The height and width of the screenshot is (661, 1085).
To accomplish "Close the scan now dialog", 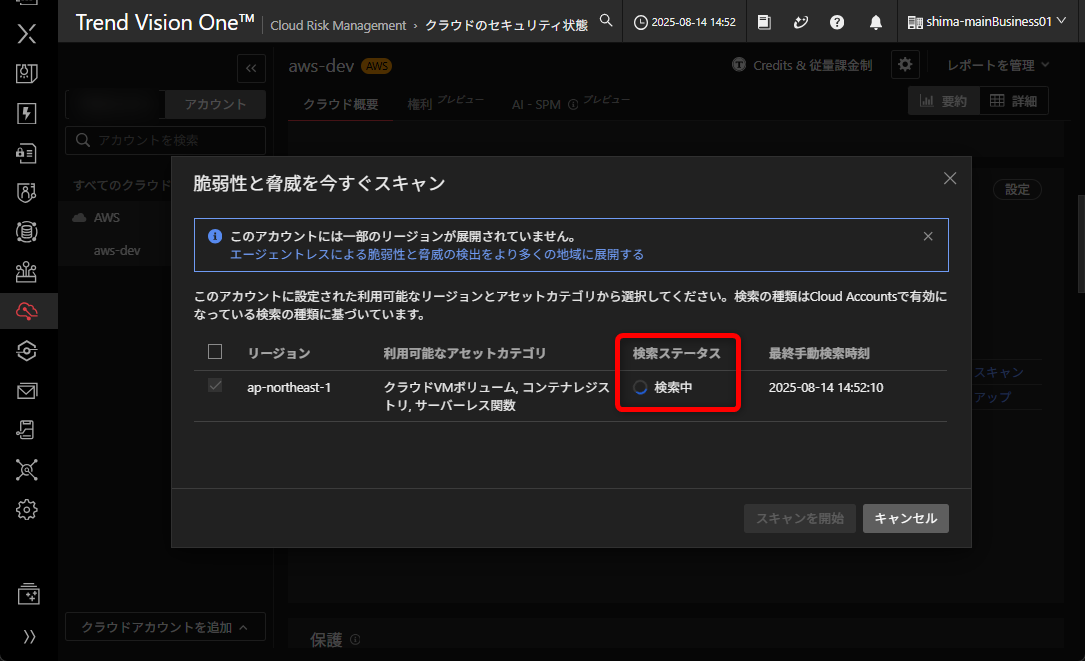I will (x=950, y=179).
